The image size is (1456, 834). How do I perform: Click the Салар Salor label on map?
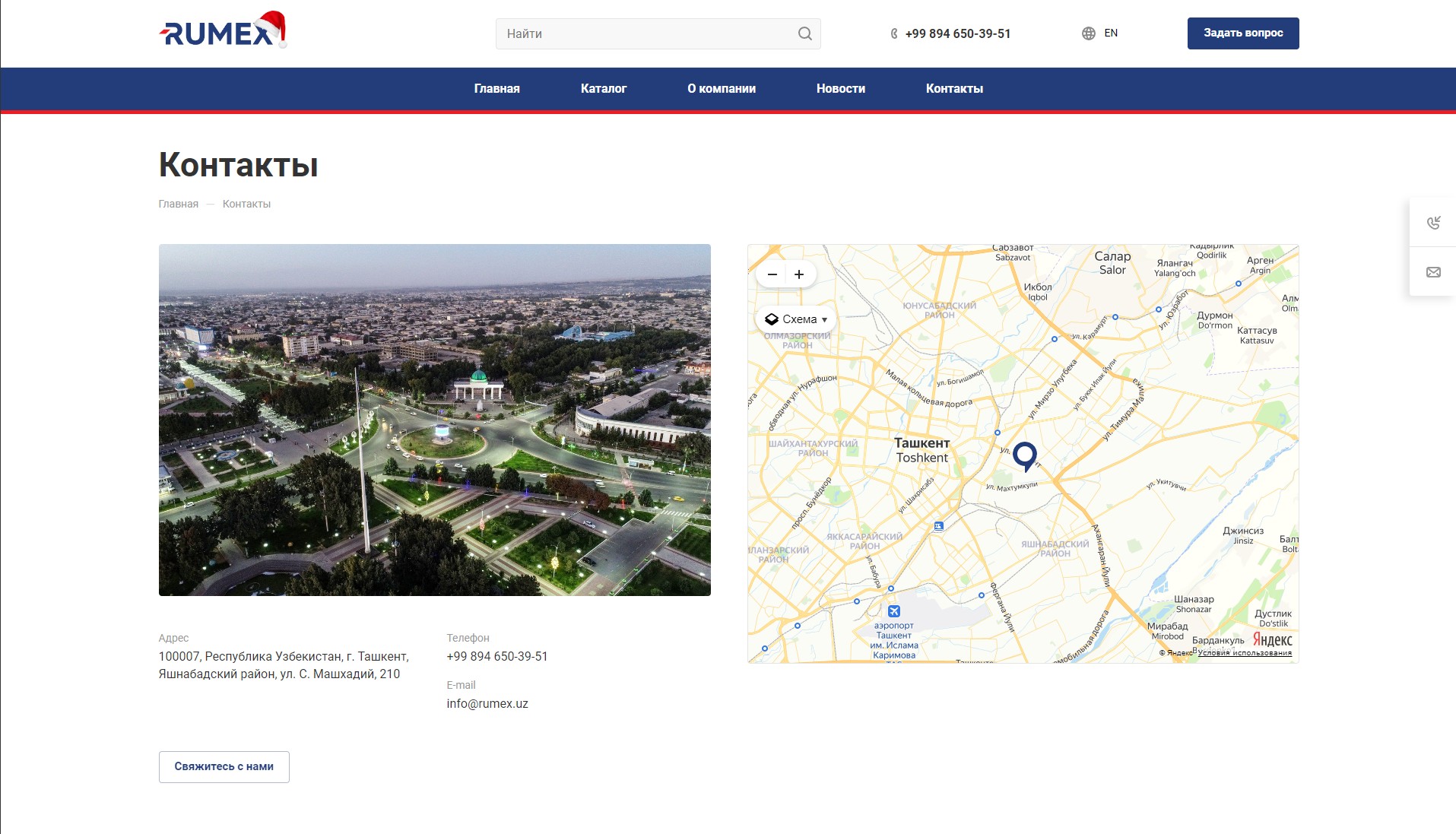[1112, 263]
